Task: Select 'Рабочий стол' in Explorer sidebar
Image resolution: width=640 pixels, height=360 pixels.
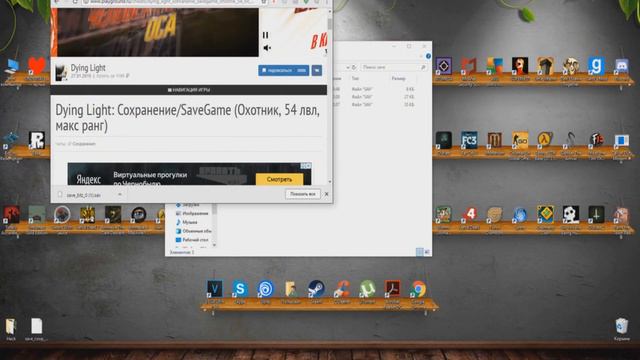Action: pyautogui.click(x=192, y=240)
